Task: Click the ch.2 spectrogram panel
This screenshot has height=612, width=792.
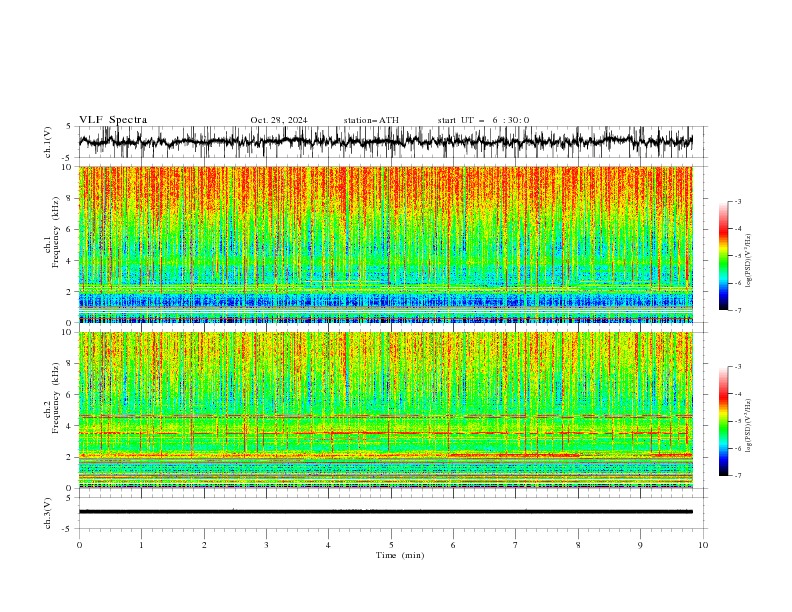Action: 386,410
